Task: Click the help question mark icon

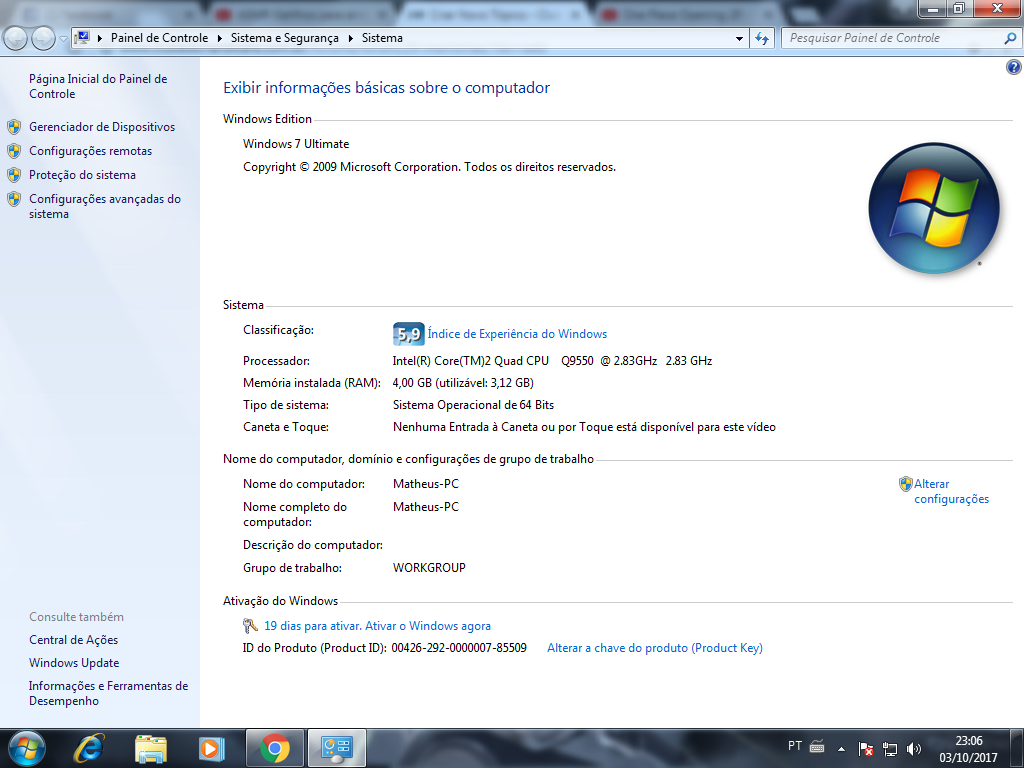Action: pyautogui.click(x=1014, y=67)
